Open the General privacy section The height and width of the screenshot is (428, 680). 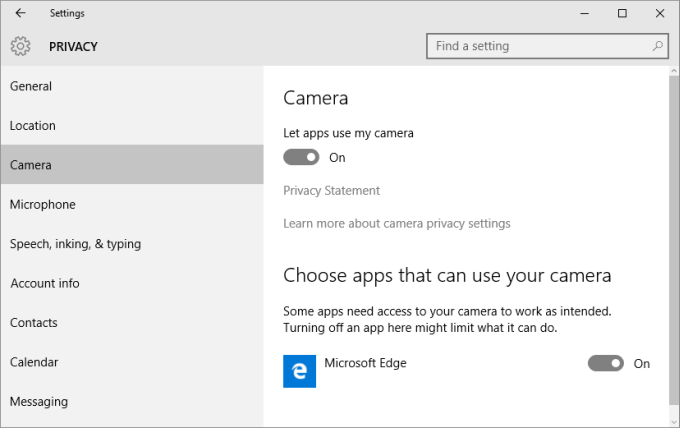(31, 86)
